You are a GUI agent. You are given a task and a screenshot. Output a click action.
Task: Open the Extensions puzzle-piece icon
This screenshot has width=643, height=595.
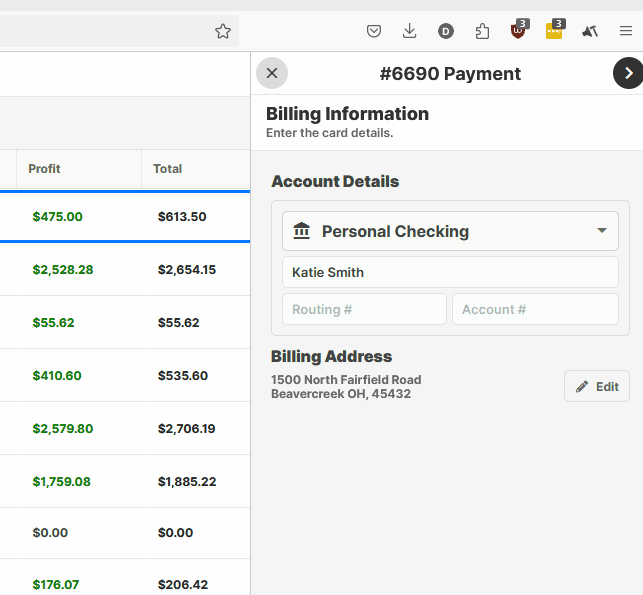pyautogui.click(x=482, y=31)
